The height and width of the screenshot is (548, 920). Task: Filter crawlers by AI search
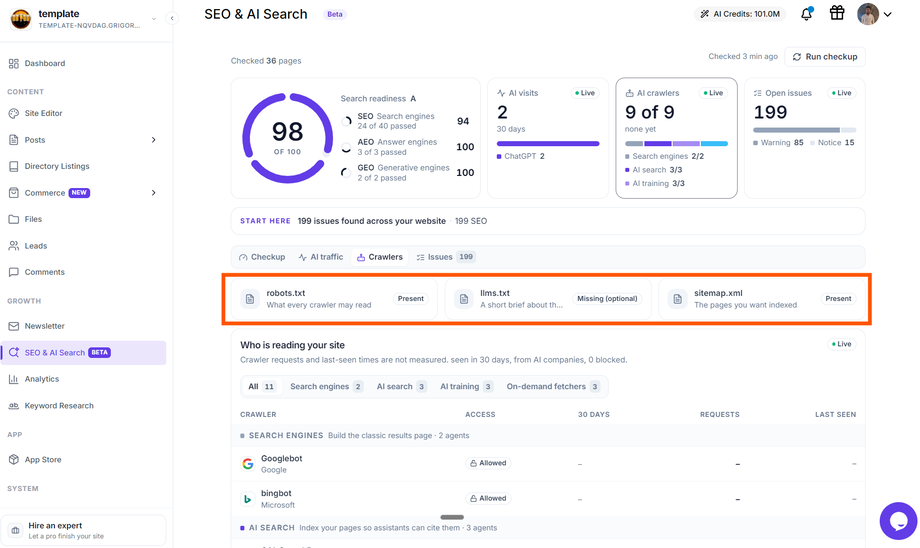[401, 387]
